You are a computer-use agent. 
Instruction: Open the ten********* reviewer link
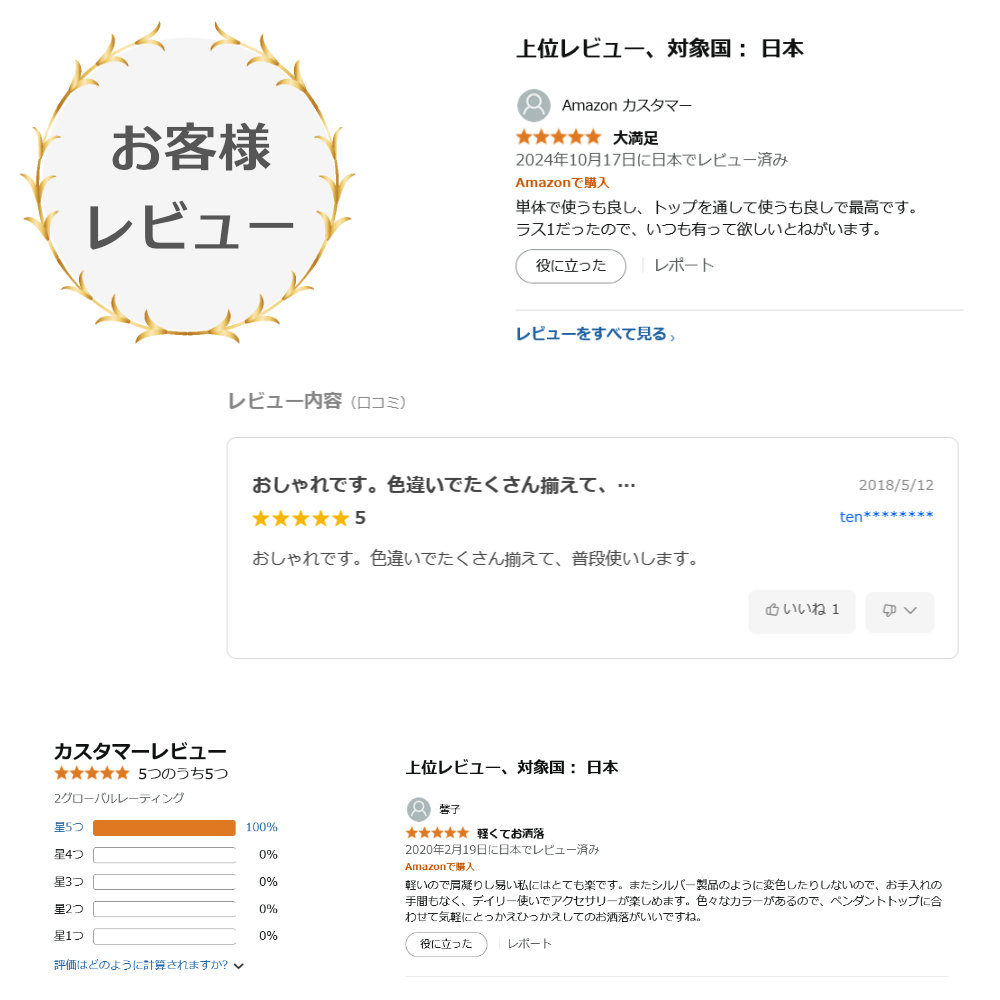tap(886, 516)
